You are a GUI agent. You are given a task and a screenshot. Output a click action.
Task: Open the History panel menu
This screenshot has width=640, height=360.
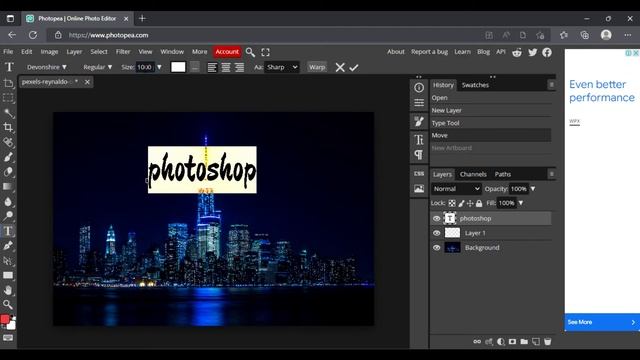tap(551, 84)
